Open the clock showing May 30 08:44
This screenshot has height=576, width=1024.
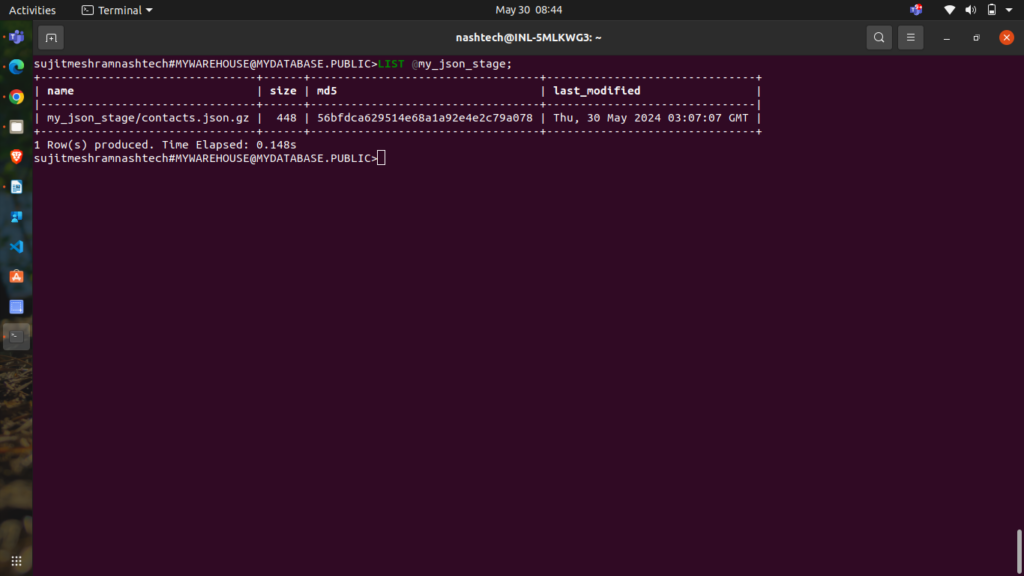(529, 10)
